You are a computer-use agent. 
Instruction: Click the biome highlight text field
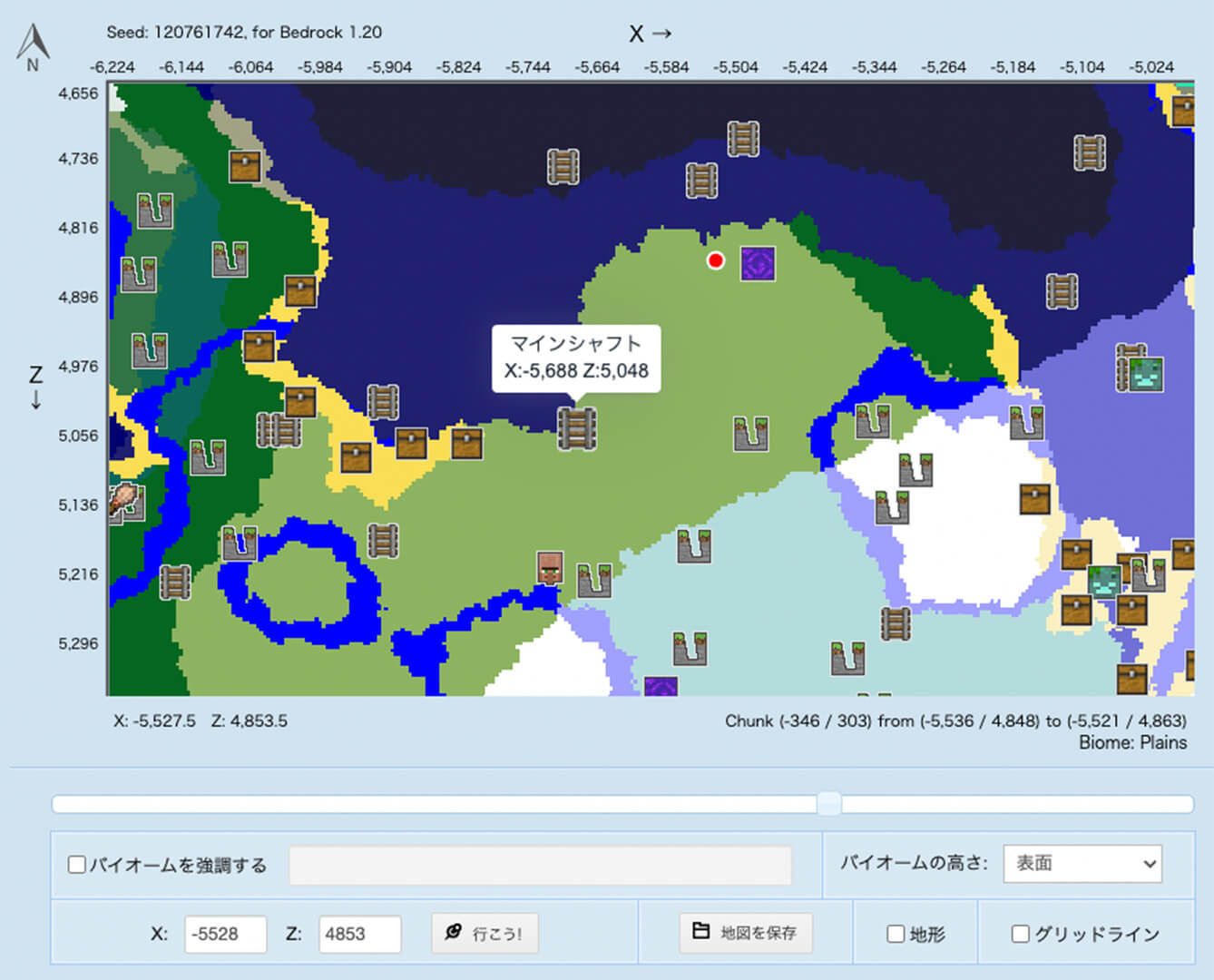pyautogui.click(x=541, y=865)
